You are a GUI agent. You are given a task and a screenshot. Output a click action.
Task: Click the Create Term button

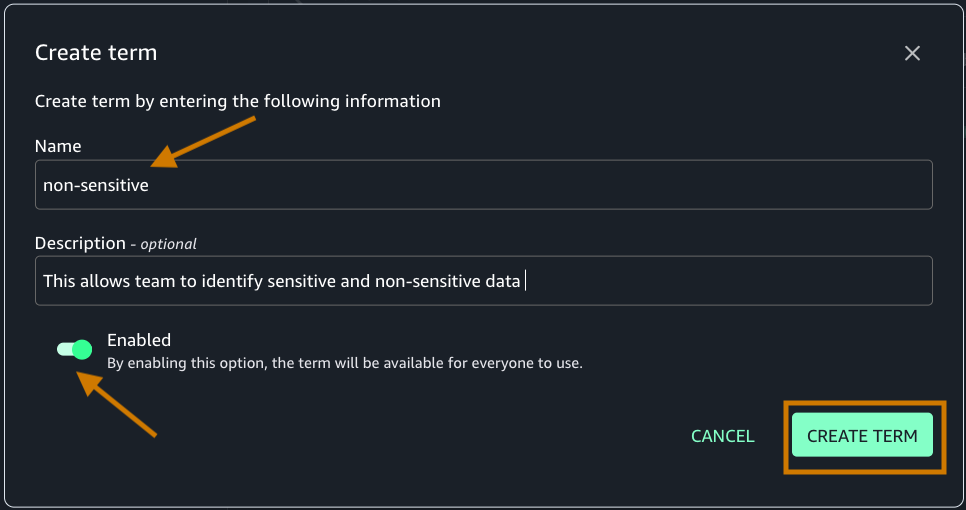pos(862,436)
